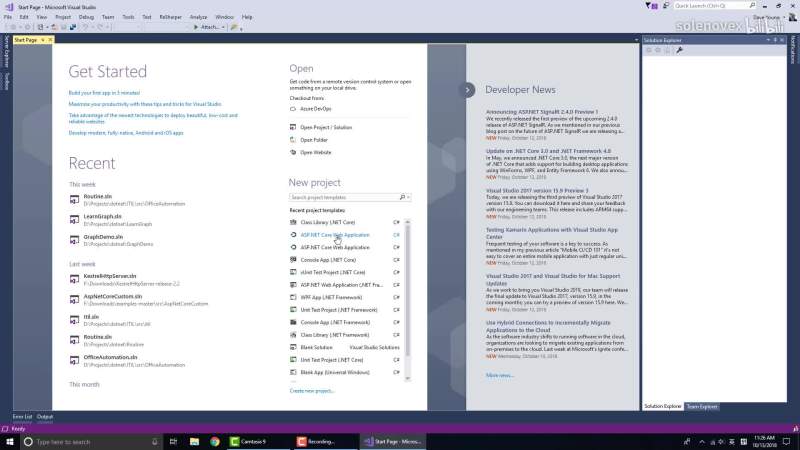Image resolution: width=800 pixels, height=450 pixels.
Task: Click the Create new project link
Action: tap(312, 391)
